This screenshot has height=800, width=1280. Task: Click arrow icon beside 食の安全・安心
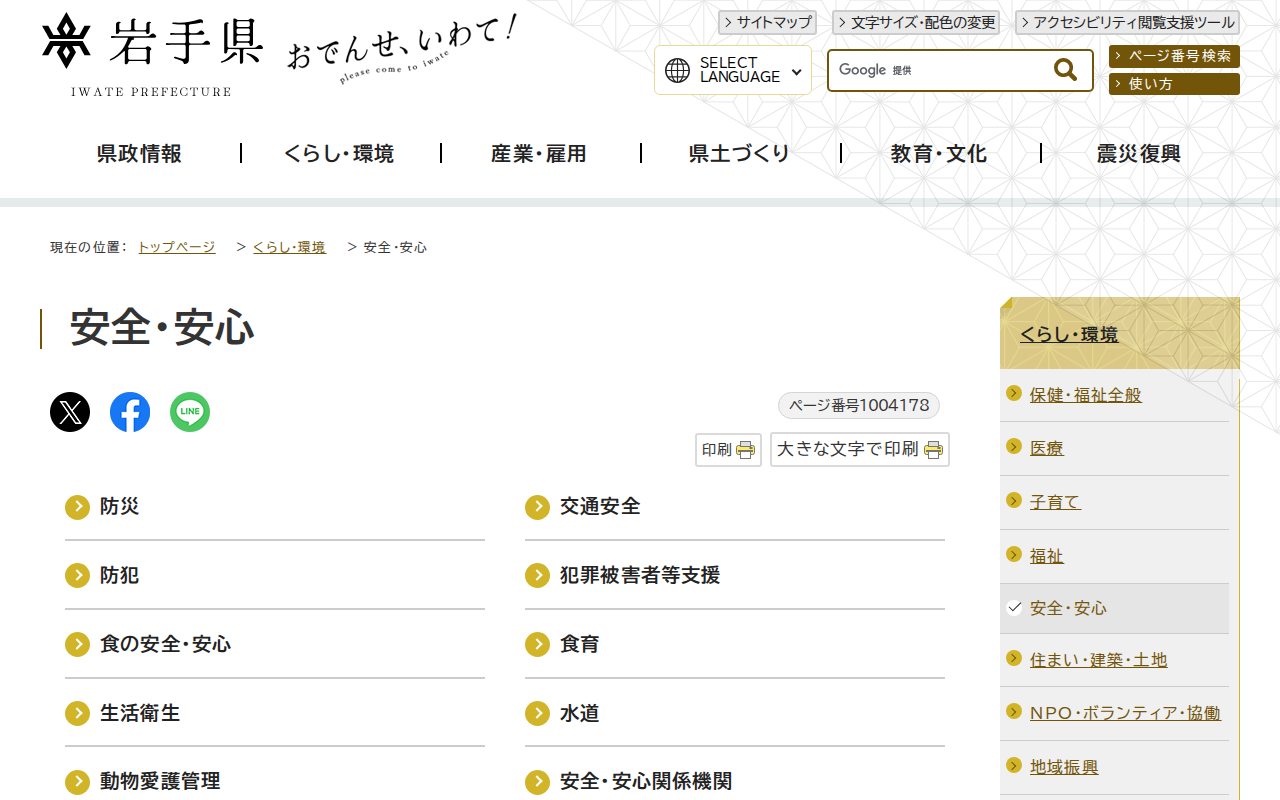click(78, 644)
